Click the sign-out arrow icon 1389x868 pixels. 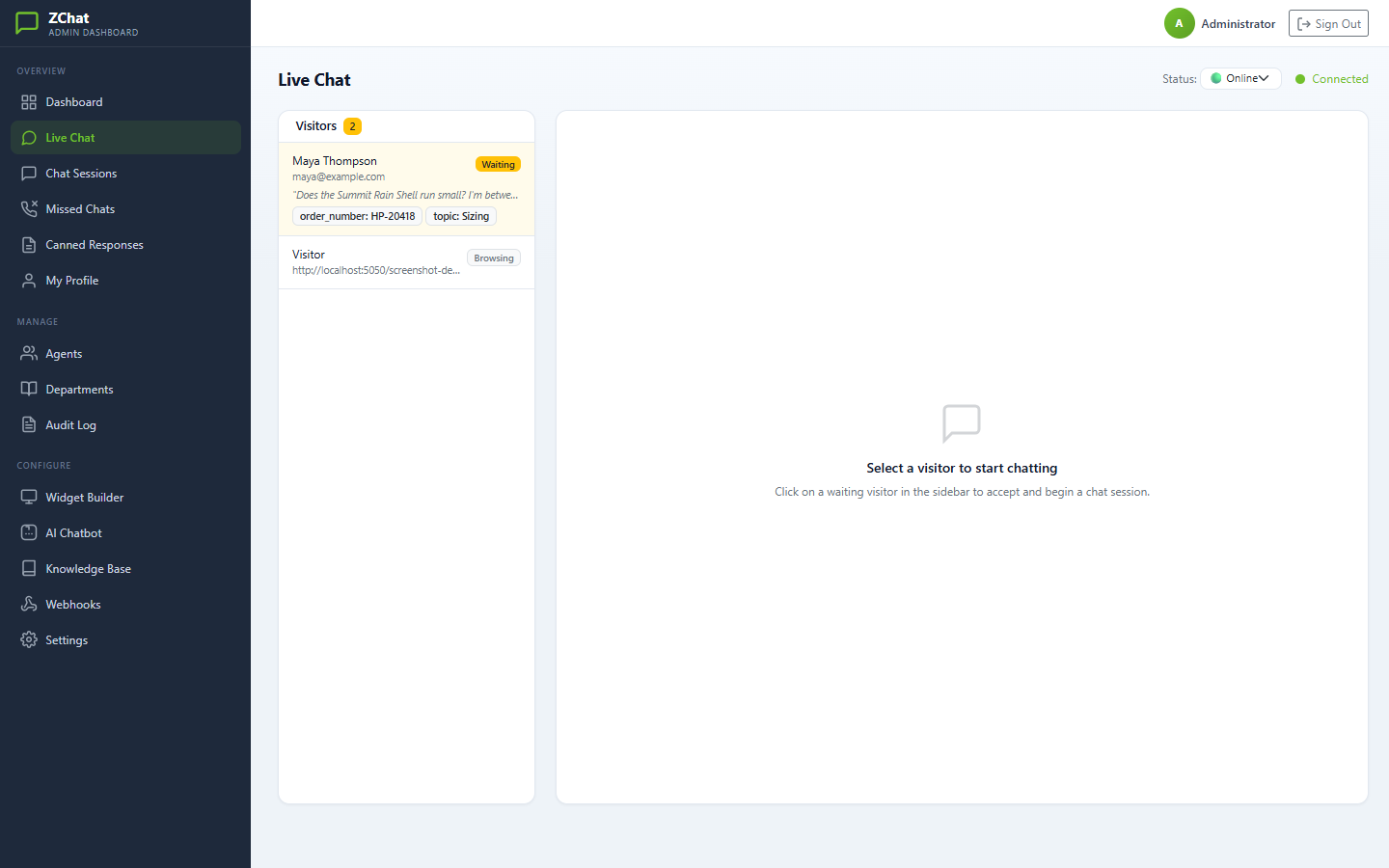(x=1304, y=24)
